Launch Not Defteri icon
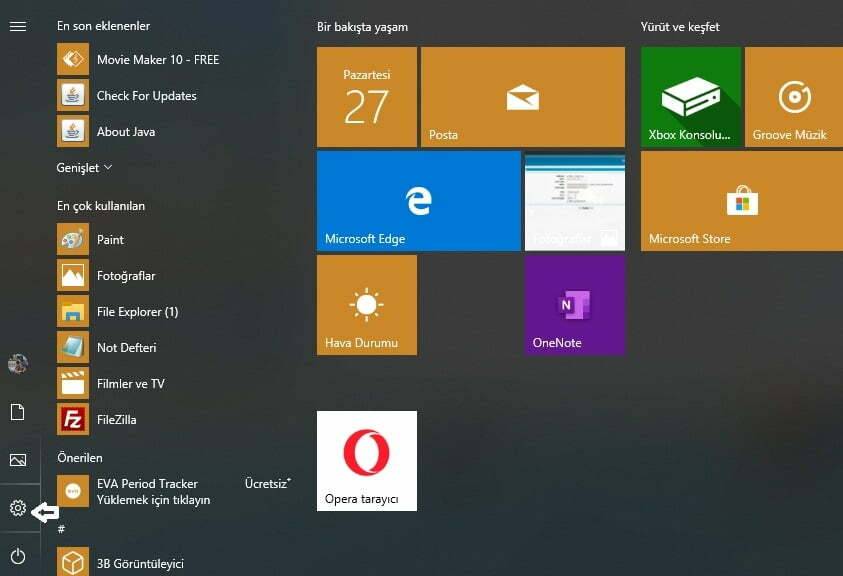 [x=73, y=347]
